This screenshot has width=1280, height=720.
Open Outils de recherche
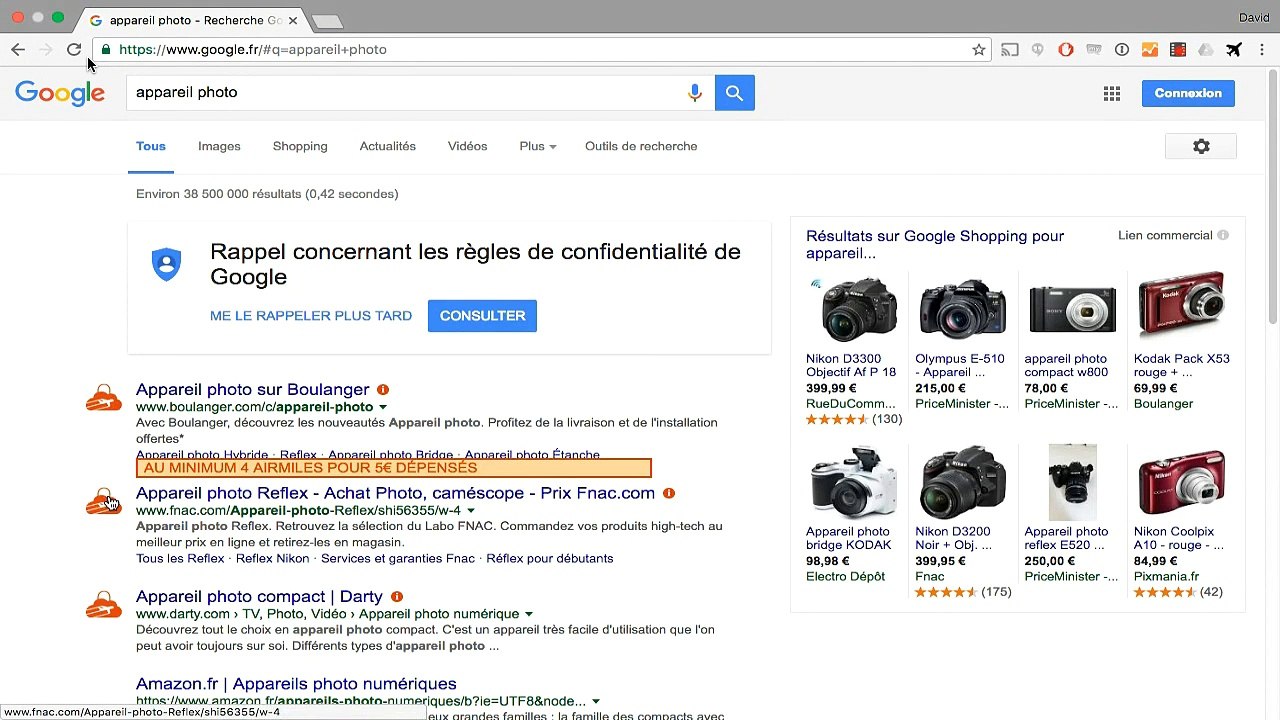(641, 146)
